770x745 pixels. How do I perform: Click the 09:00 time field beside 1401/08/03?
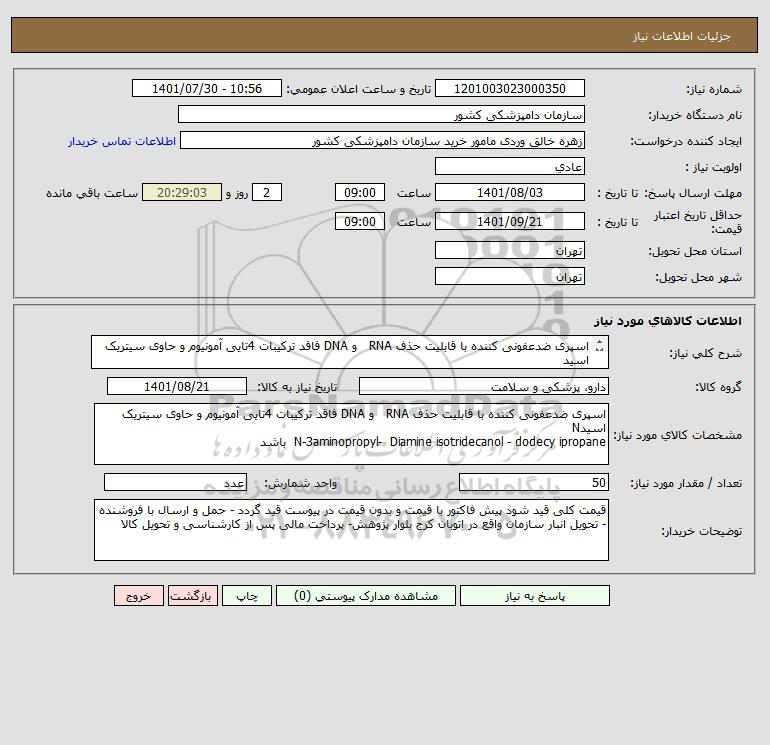coord(360,193)
